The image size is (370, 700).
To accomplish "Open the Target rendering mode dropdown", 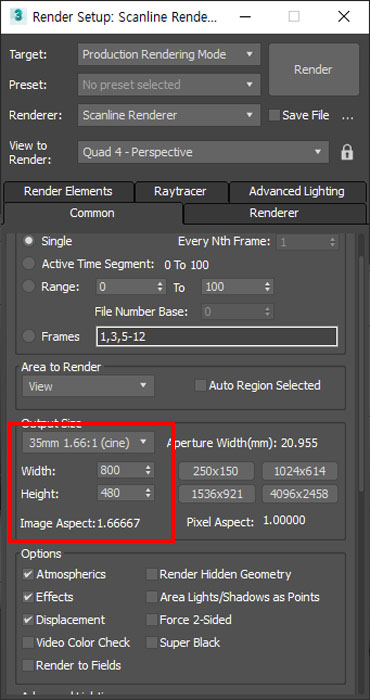I will 169,54.
